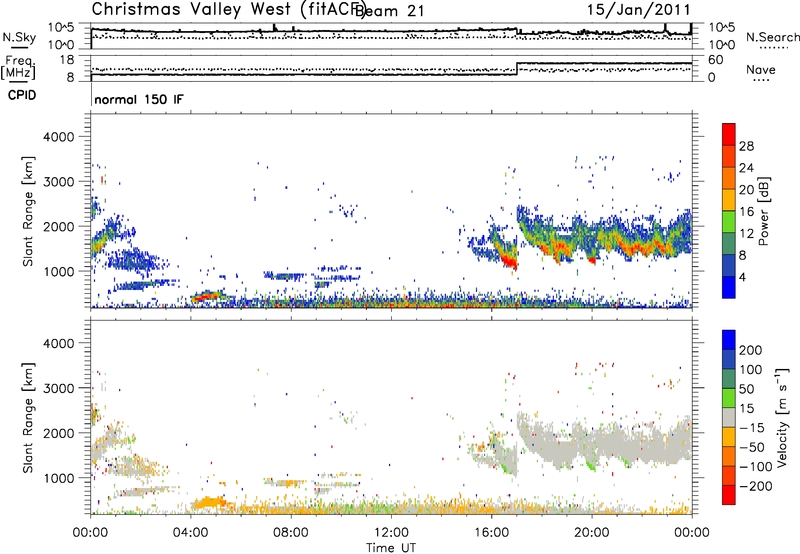
Task: Click the "3000" tick of the power panel
Action: click(x=58, y=182)
